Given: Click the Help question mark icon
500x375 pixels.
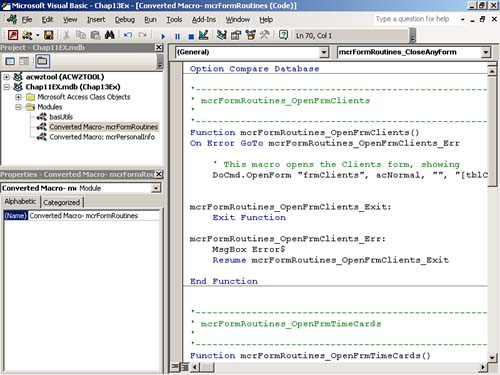Looking at the screenshot, I should tap(283, 35).
